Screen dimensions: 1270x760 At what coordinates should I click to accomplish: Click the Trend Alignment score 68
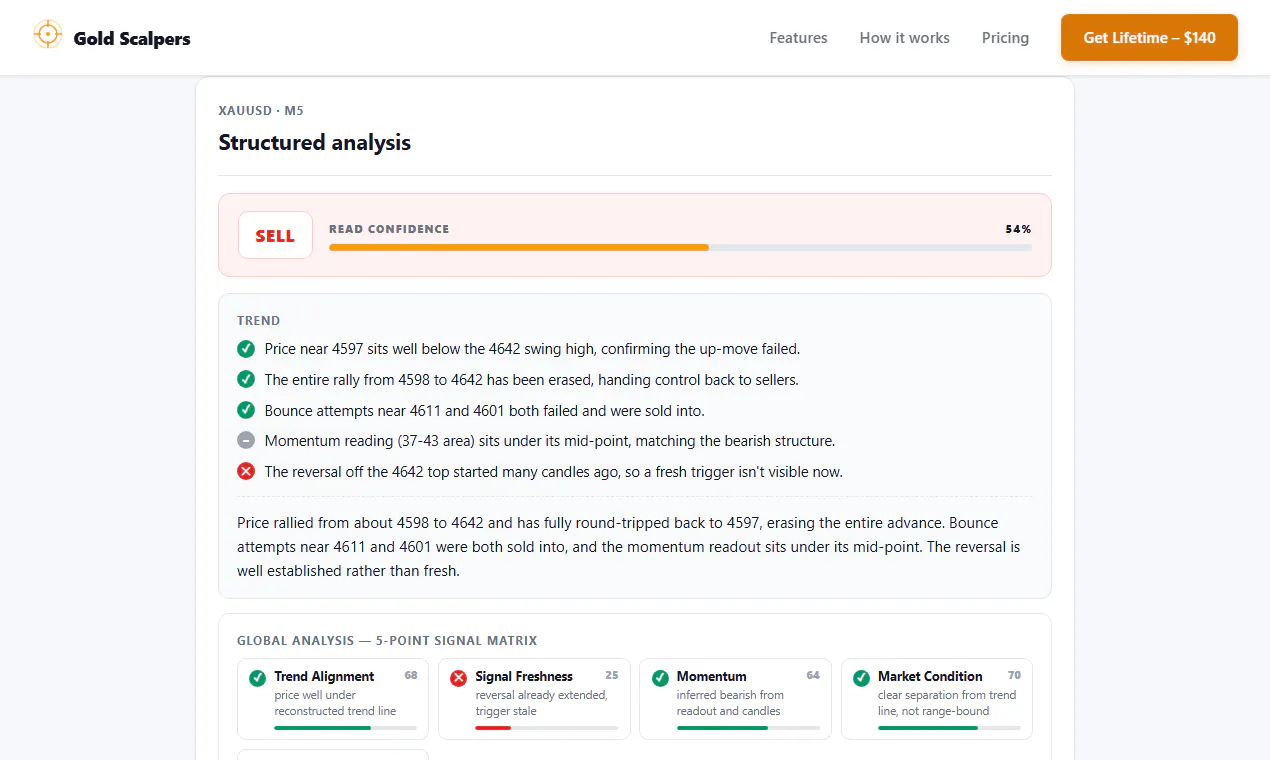[410, 676]
